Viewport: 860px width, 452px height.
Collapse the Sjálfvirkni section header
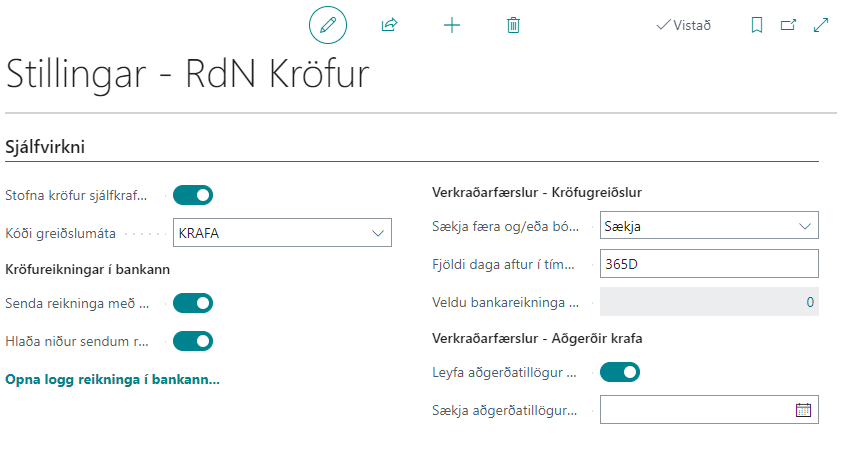[45, 147]
